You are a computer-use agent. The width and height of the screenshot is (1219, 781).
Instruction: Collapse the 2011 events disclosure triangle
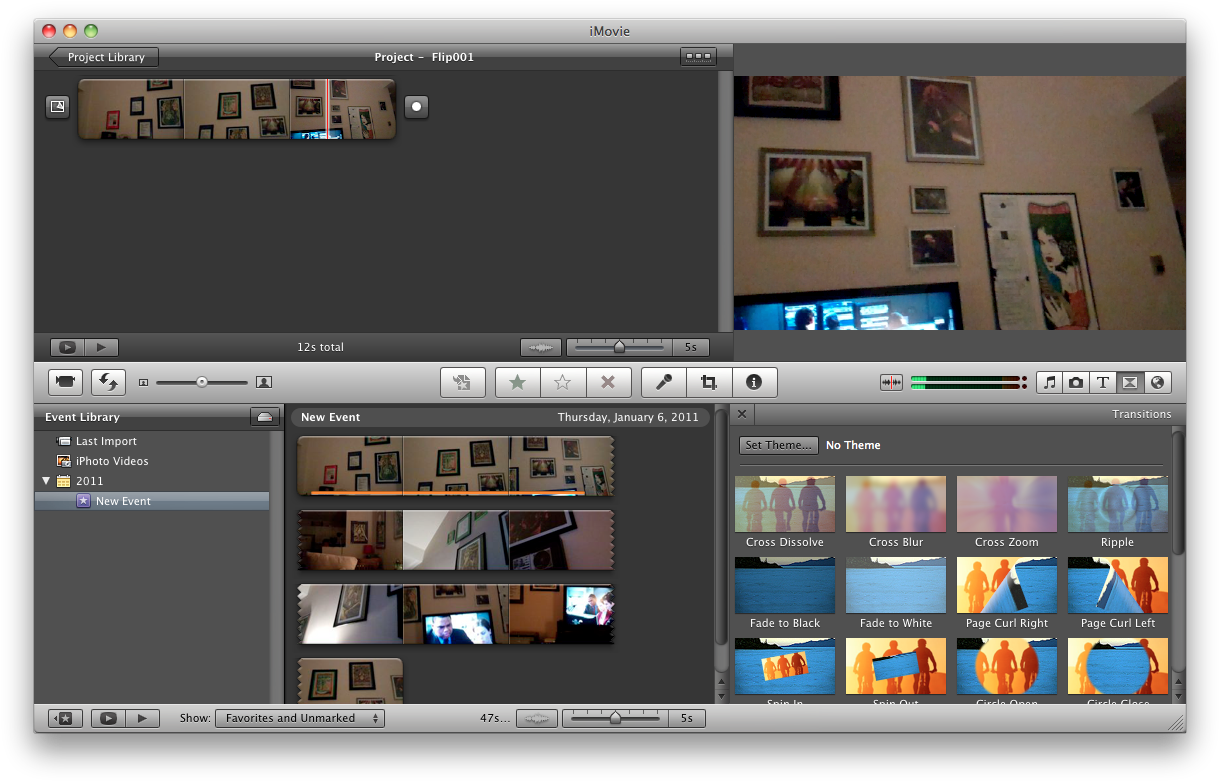pos(45,481)
